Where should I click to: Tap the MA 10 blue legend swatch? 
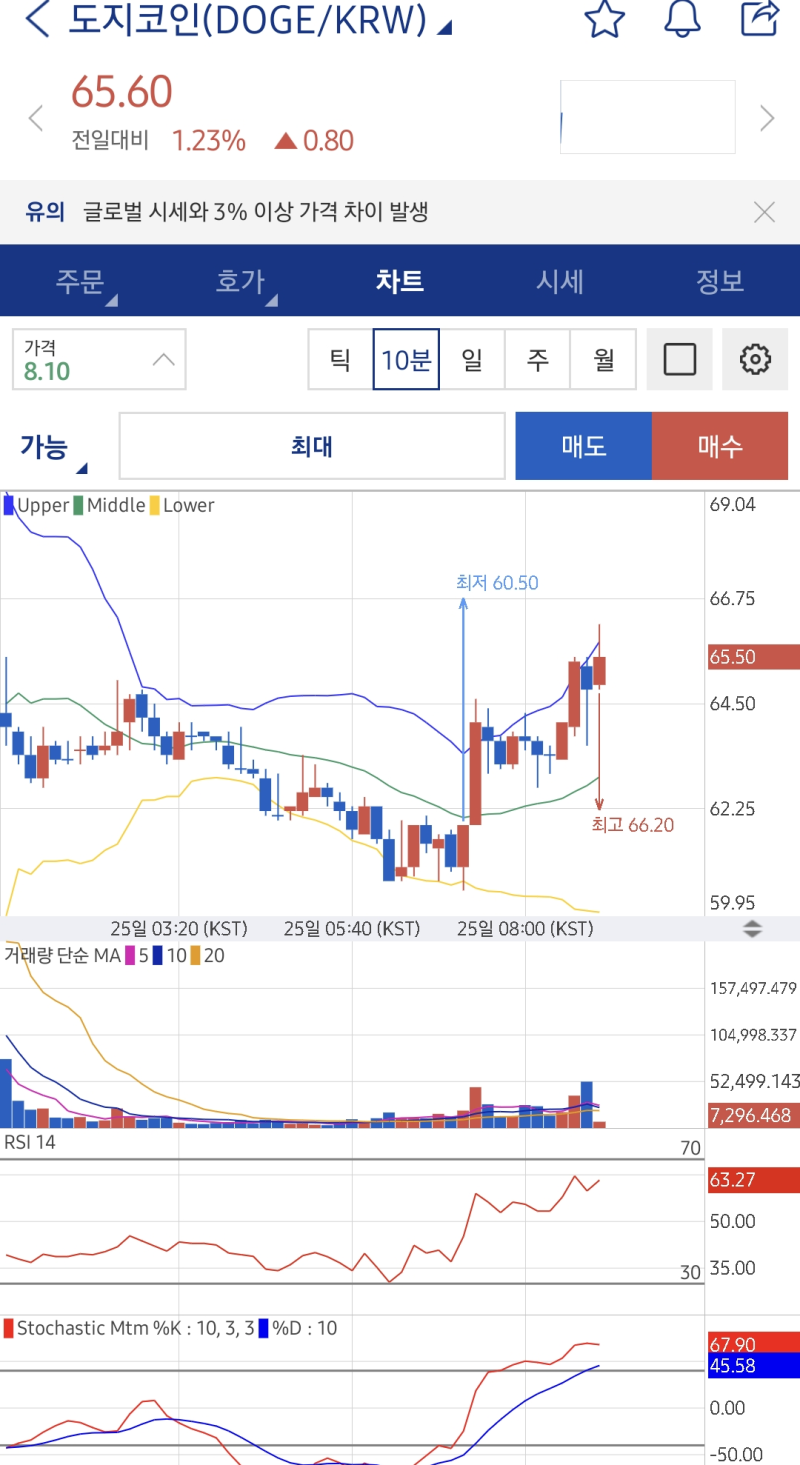[158, 955]
